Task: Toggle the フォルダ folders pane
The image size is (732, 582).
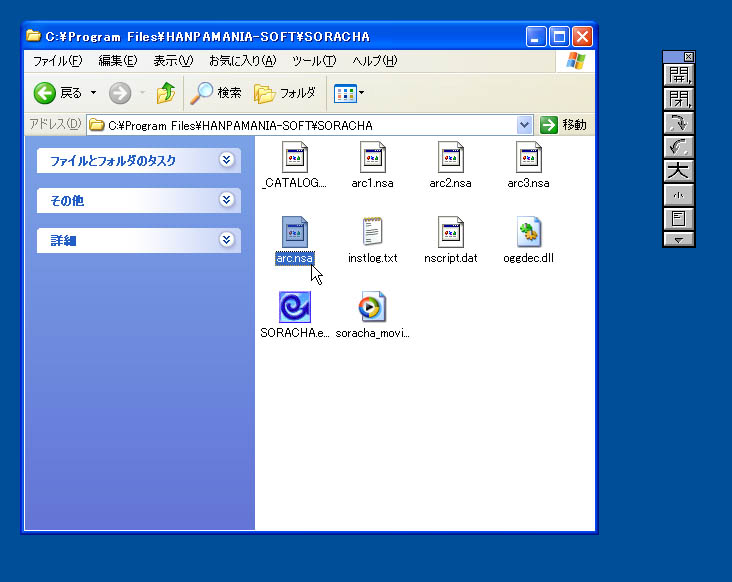Action: click(285, 93)
